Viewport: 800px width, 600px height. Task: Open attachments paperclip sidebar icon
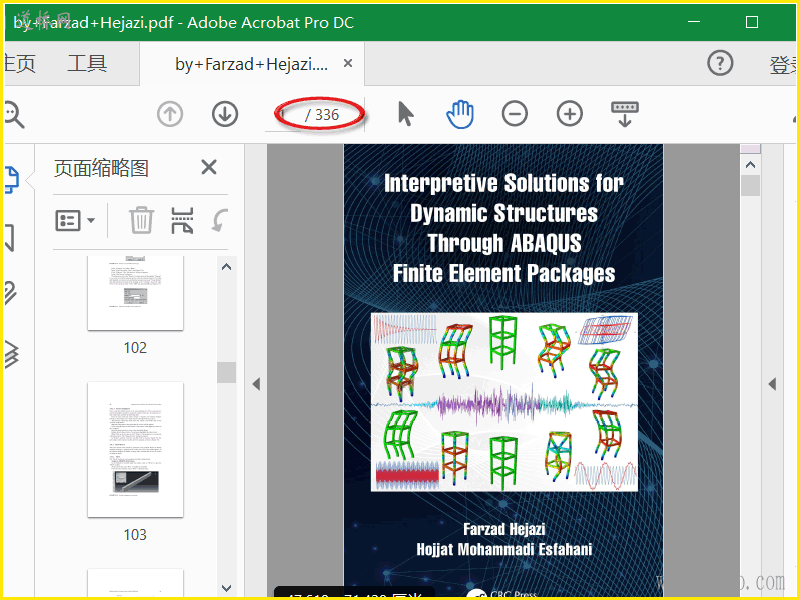11,293
